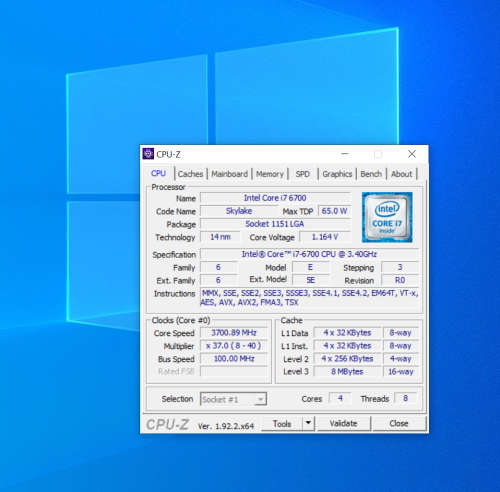
Task: Click the Validate button
Action: click(344, 424)
